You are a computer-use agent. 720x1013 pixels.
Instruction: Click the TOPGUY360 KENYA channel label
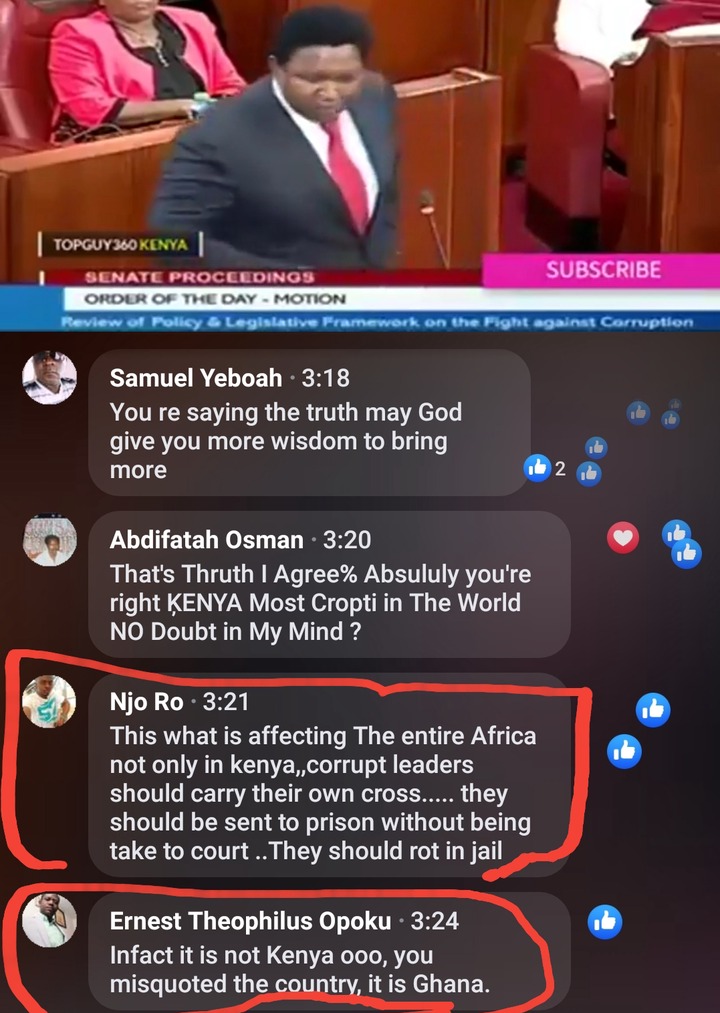[x=120, y=245]
